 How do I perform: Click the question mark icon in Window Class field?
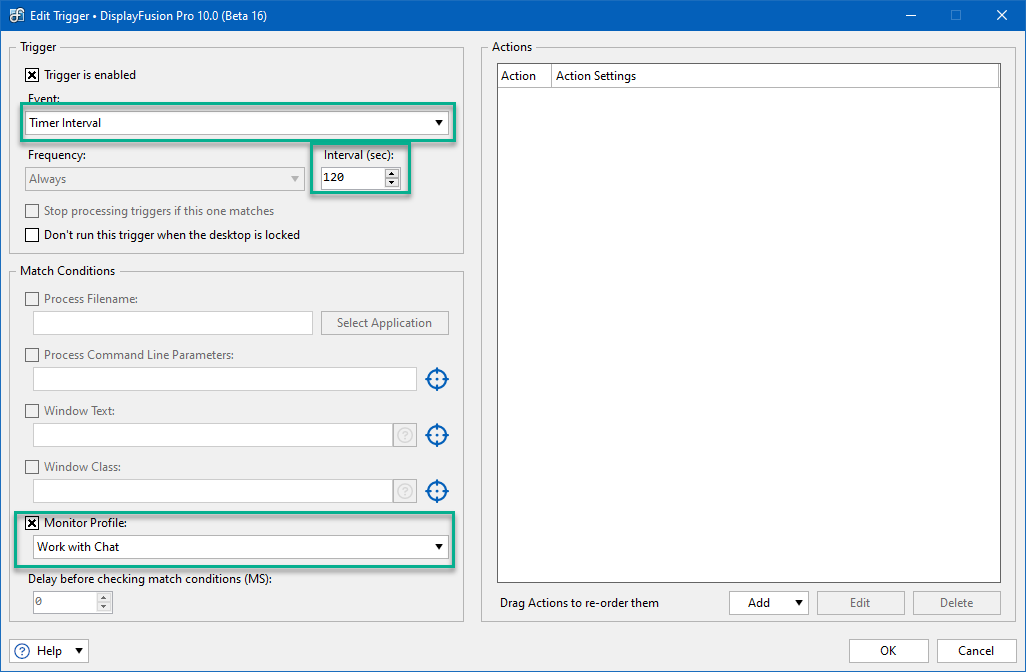click(405, 491)
